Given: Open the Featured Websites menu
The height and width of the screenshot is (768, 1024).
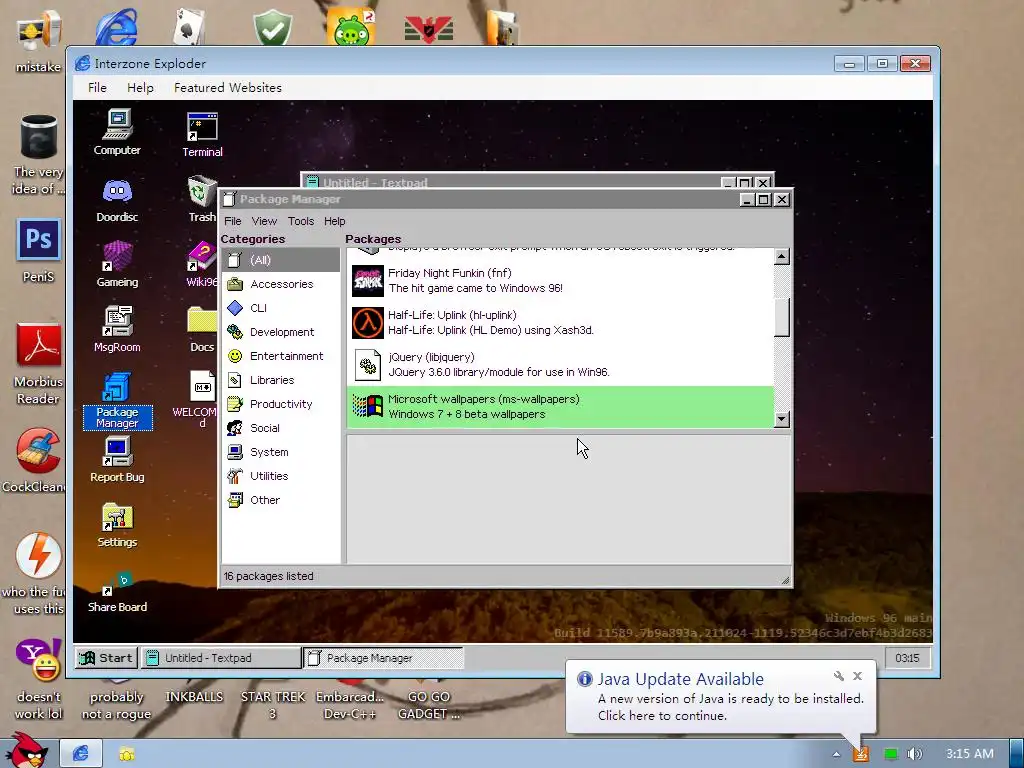Looking at the screenshot, I should point(227,88).
